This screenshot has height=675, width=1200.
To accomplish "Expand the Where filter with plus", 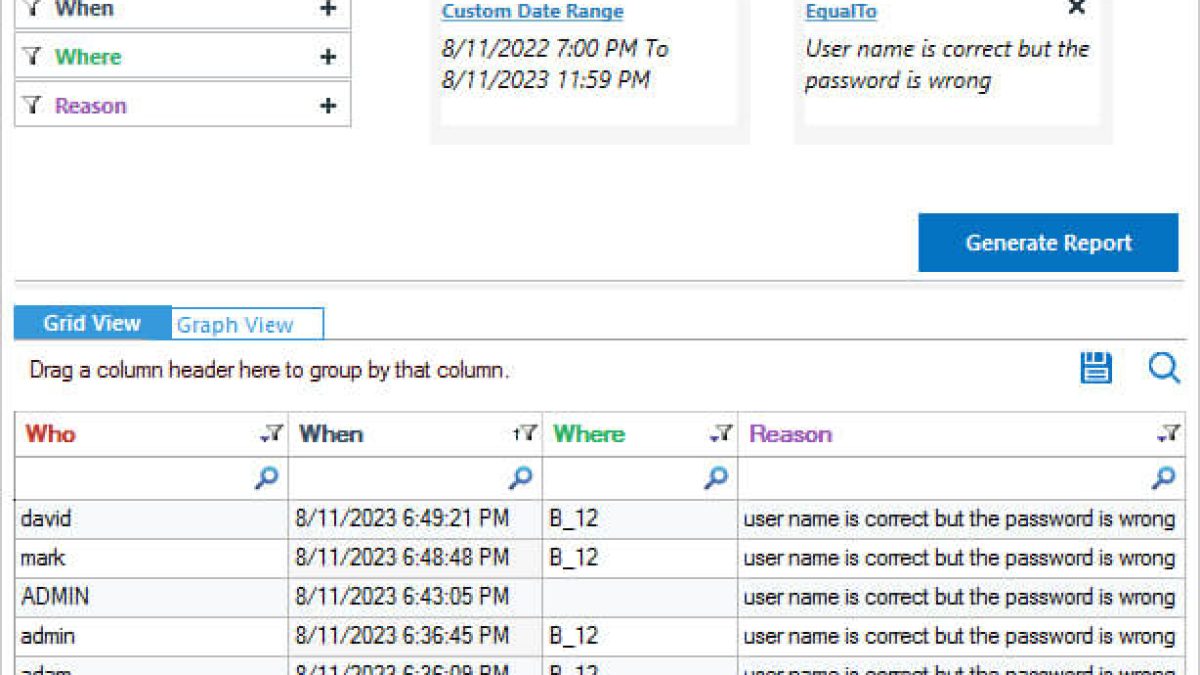I will pos(327,57).
